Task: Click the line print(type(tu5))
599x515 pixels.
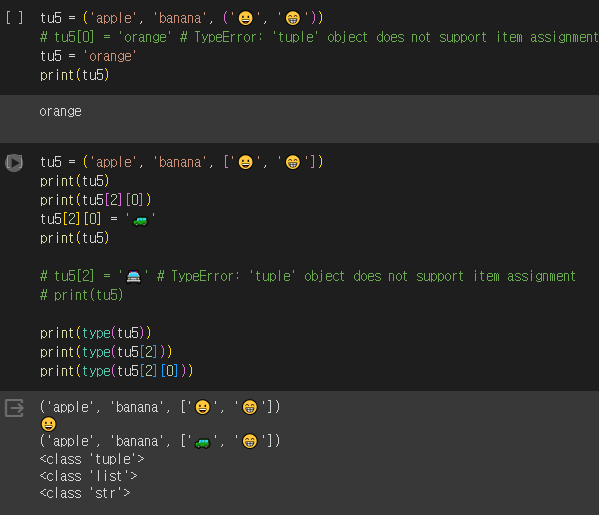Action: pos(96,333)
